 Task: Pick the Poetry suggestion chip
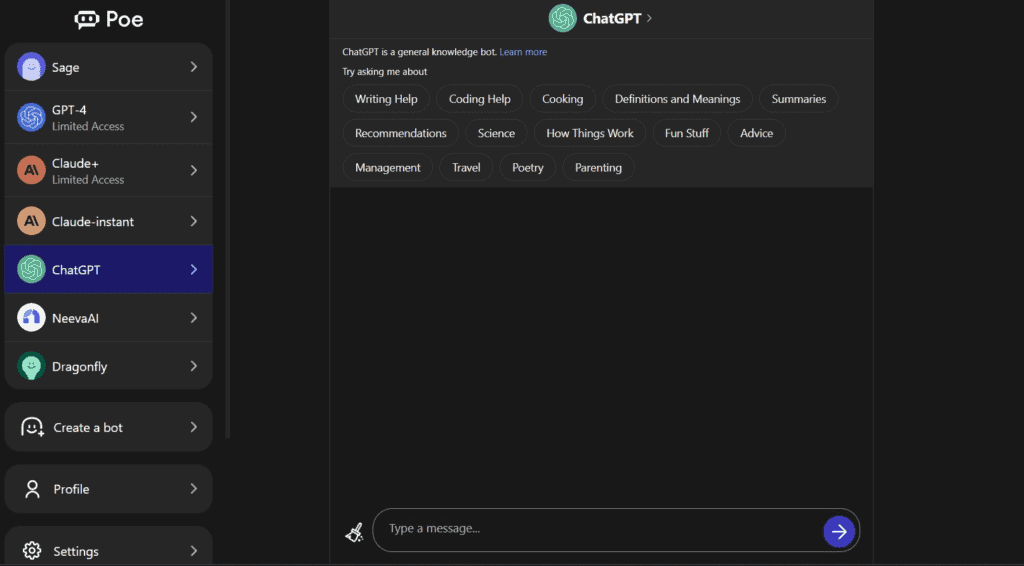tap(527, 168)
